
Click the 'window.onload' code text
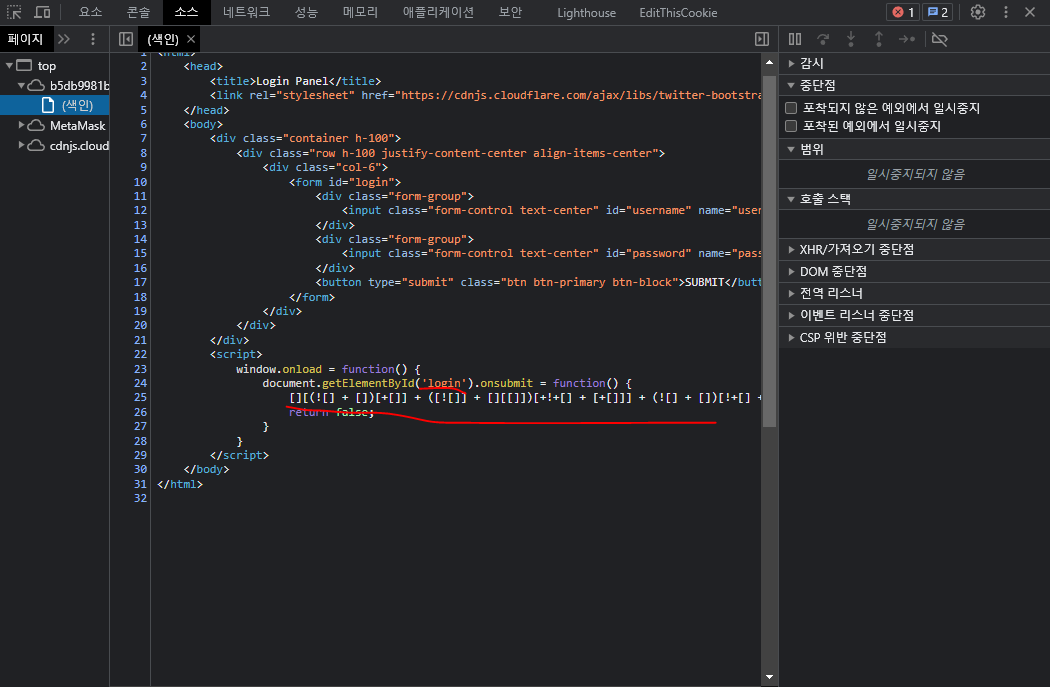tap(279, 369)
